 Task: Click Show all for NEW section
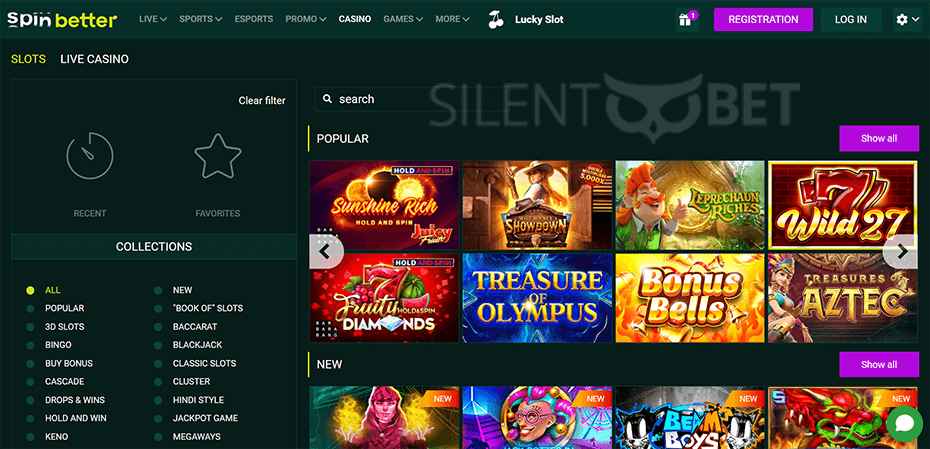(x=879, y=364)
